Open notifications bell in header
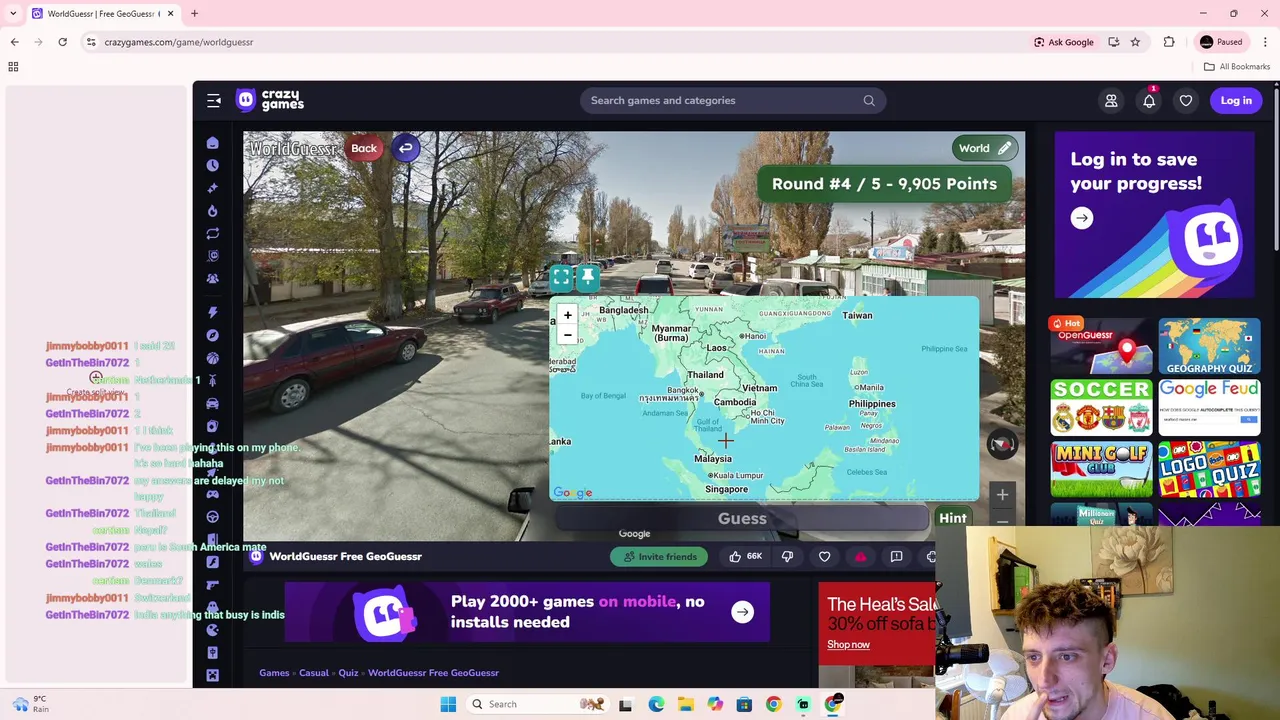1280x720 pixels. coord(1149,100)
